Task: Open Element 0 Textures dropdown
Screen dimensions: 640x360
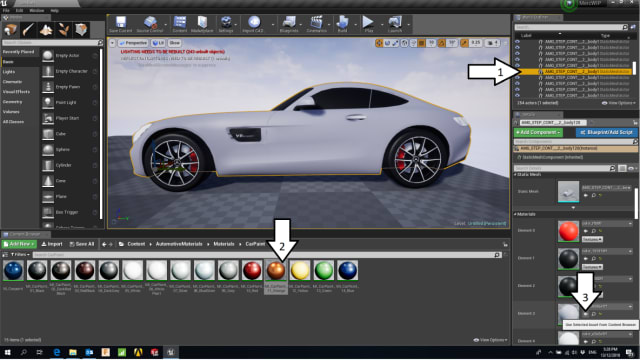Action: coord(592,239)
